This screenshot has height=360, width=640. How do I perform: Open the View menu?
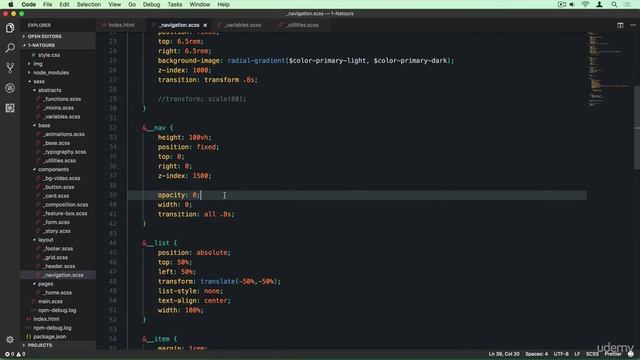pyautogui.click(x=115, y=4)
